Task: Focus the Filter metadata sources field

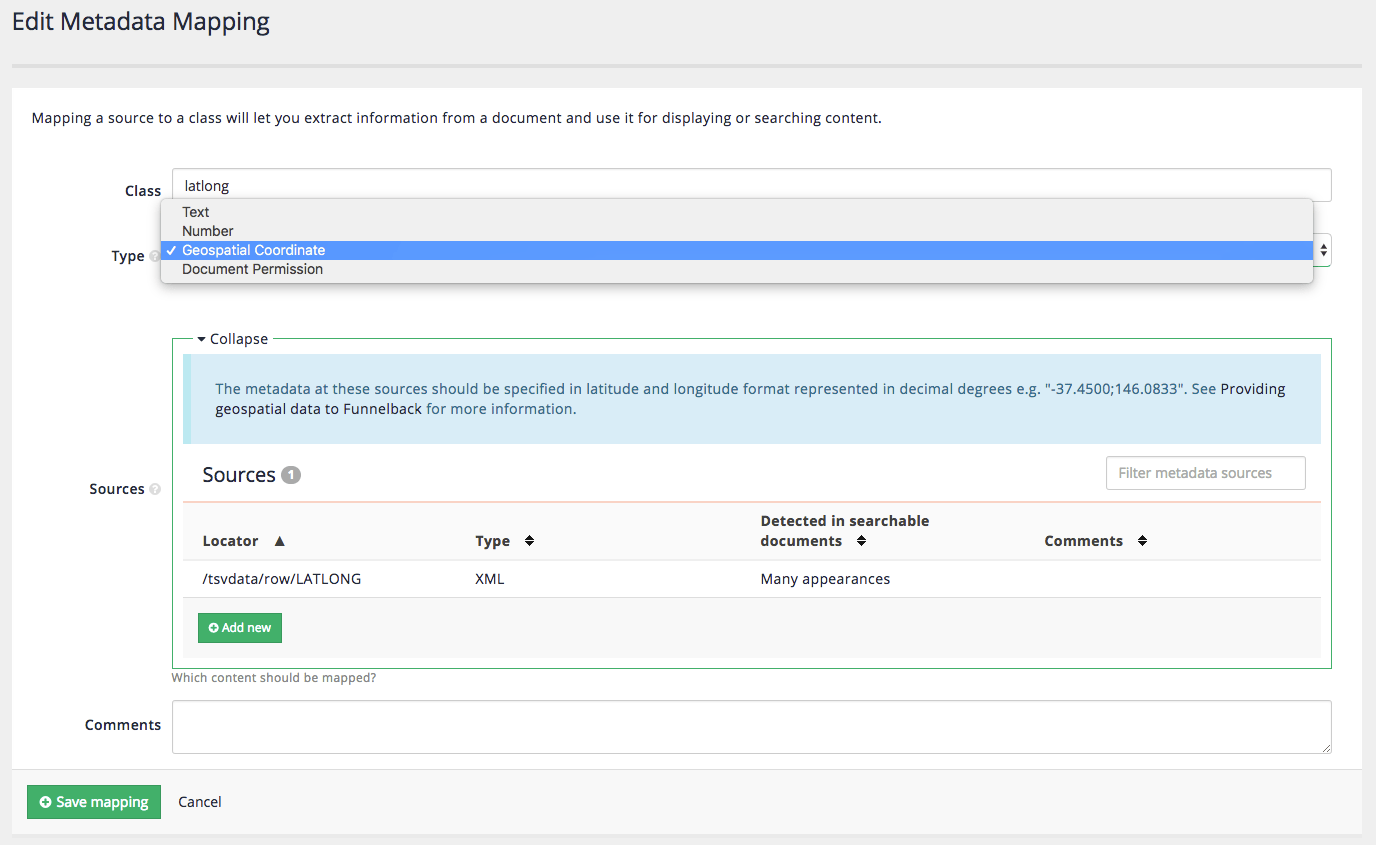Action: tap(1205, 473)
